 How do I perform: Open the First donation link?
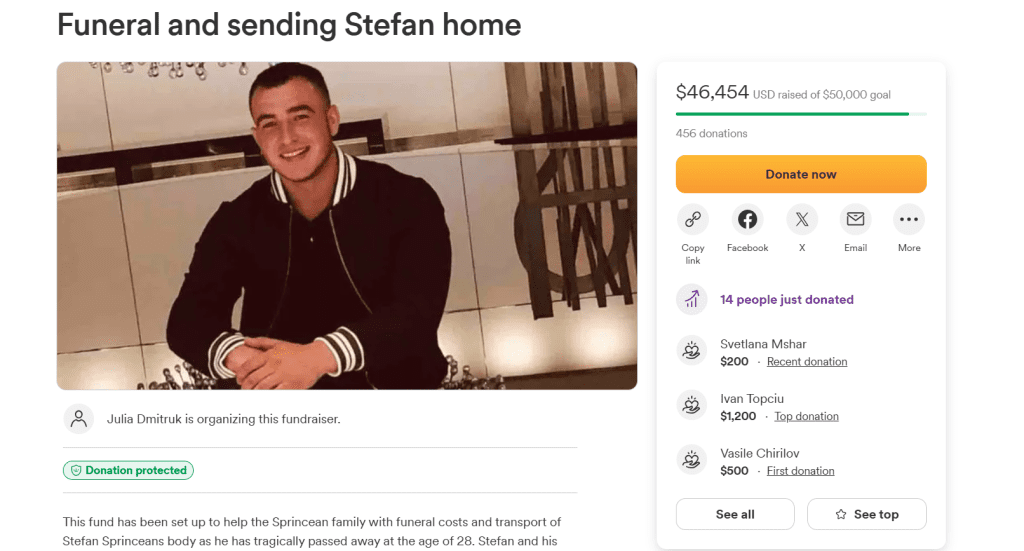pos(800,471)
